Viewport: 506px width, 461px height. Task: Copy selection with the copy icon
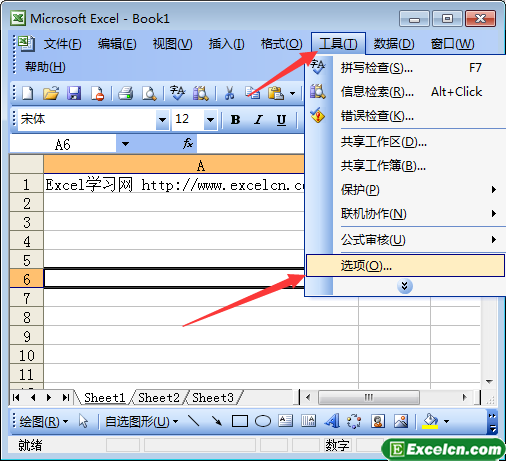click(x=252, y=93)
